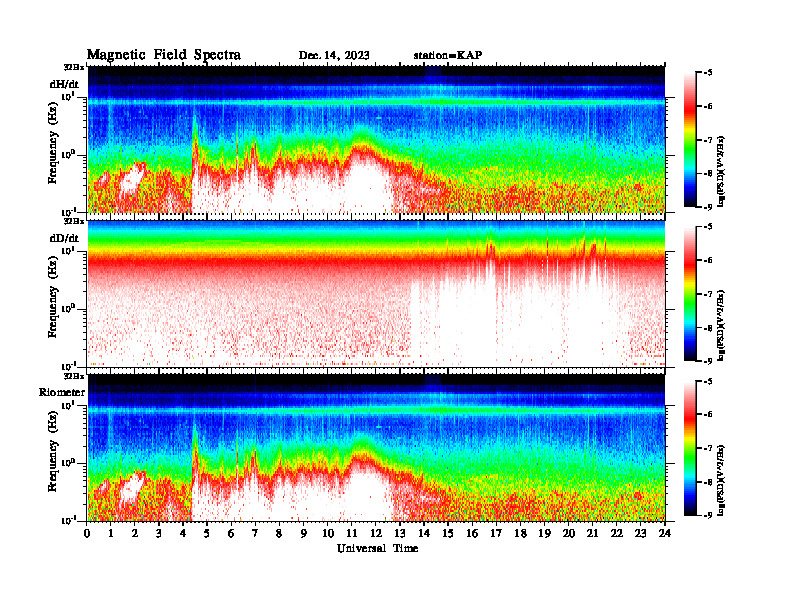The height and width of the screenshot is (612, 792).
Task: Click the "11" tick on Universal Time axis
Action: pos(352,534)
